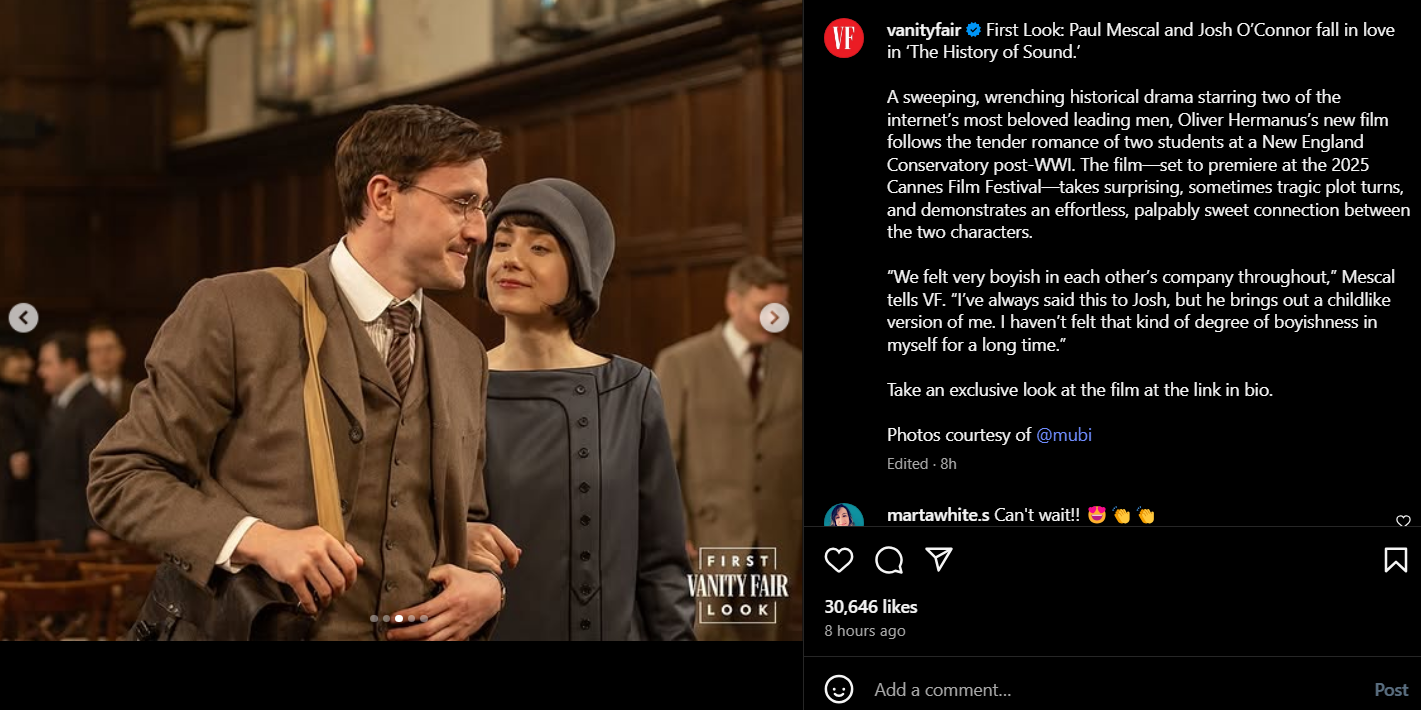The image size is (1421, 710).
Task: Like the post with the heart icon
Action: click(x=839, y=560)
